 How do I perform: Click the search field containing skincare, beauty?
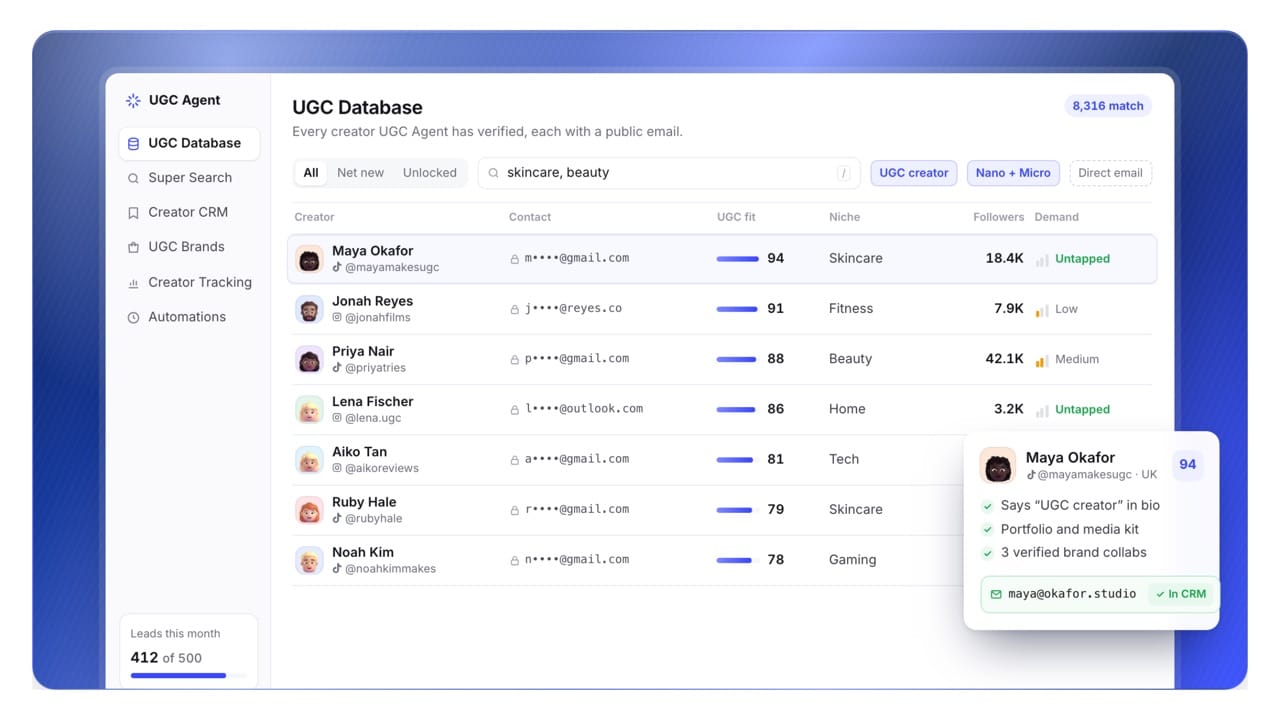click(x=669, y=173)
